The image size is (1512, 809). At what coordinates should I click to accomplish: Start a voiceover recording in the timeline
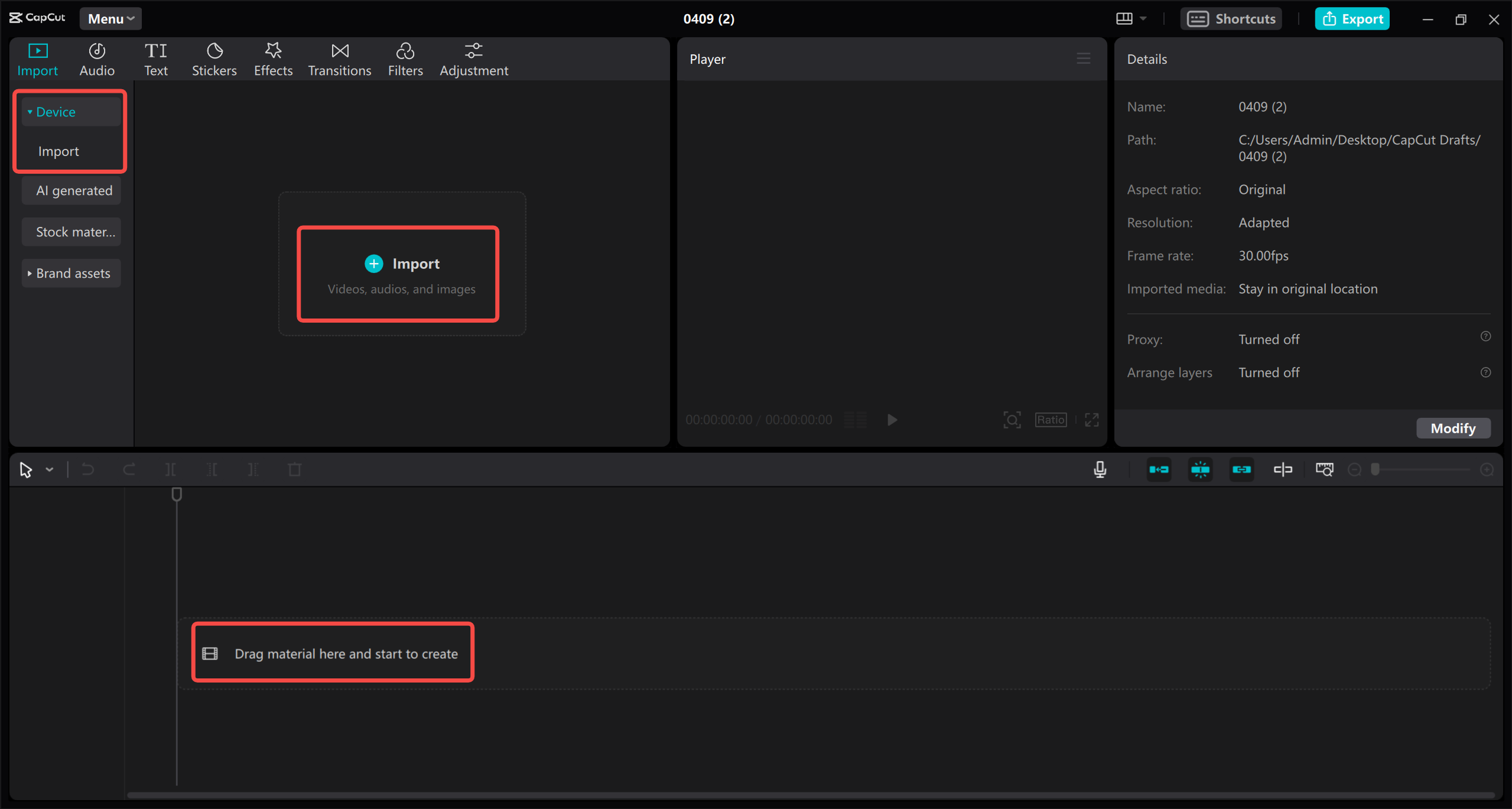coord(1099,469)
